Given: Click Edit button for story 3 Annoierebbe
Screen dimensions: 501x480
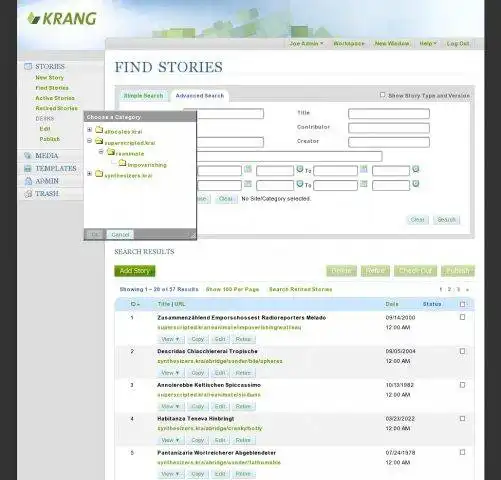Looking at the screenshot, I should click(220, 407).
